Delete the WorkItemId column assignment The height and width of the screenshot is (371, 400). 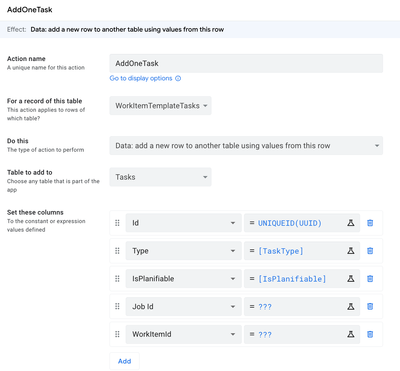(370, 334)
